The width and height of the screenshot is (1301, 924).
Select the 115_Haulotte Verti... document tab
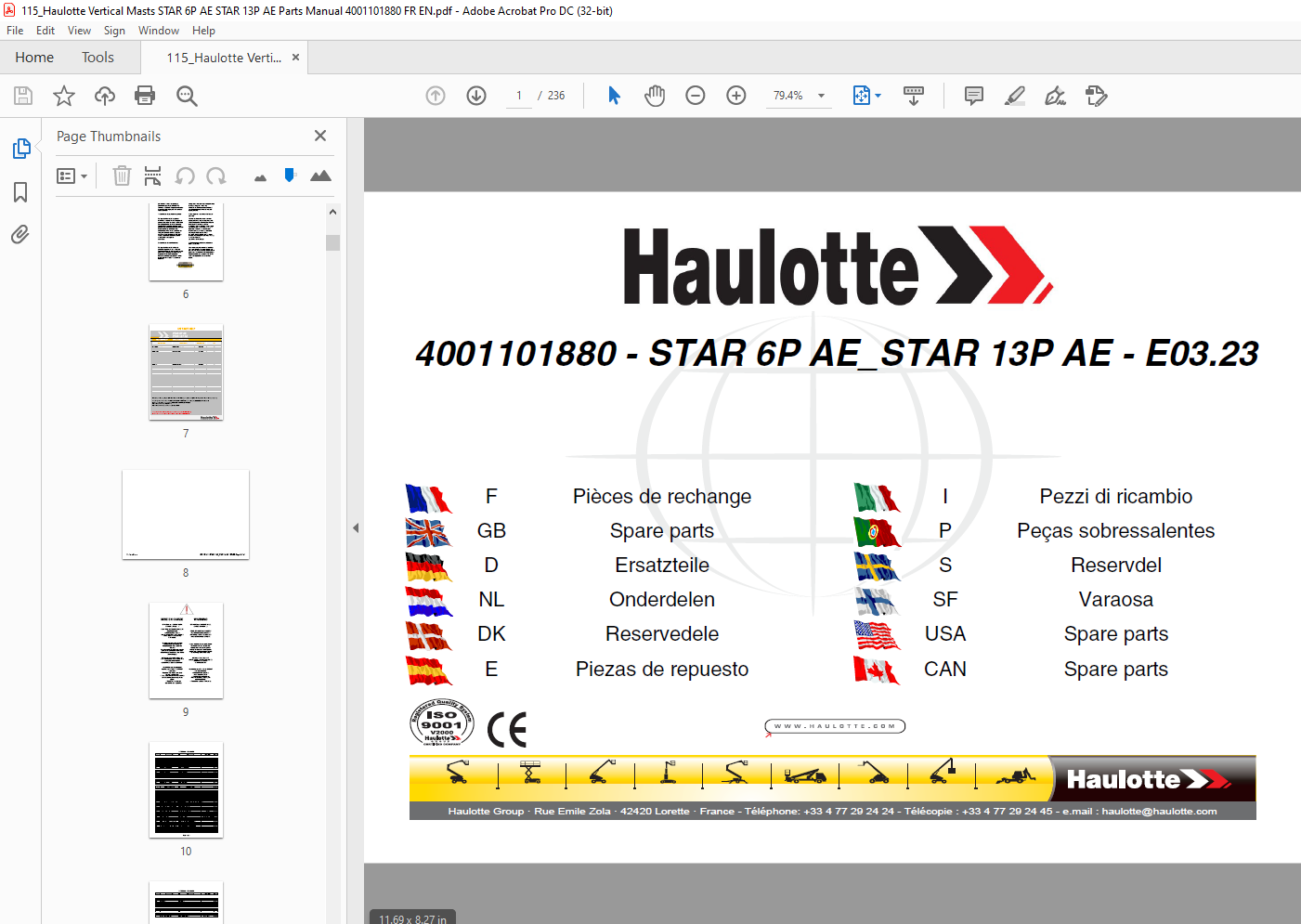pos(224,58)
